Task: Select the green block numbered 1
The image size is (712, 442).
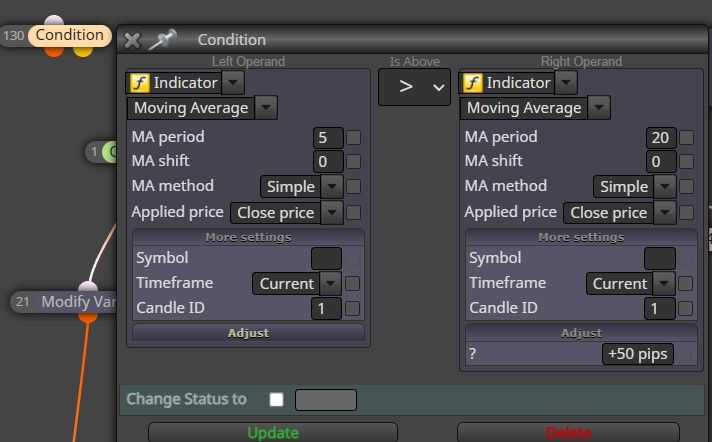Action: (x=101, y=152)
